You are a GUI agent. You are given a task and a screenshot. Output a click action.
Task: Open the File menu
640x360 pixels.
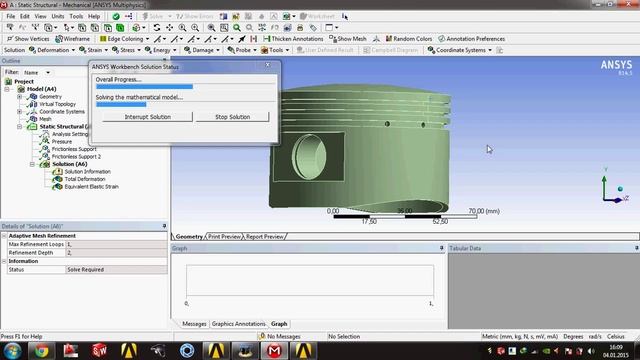[x=11, y=16]
